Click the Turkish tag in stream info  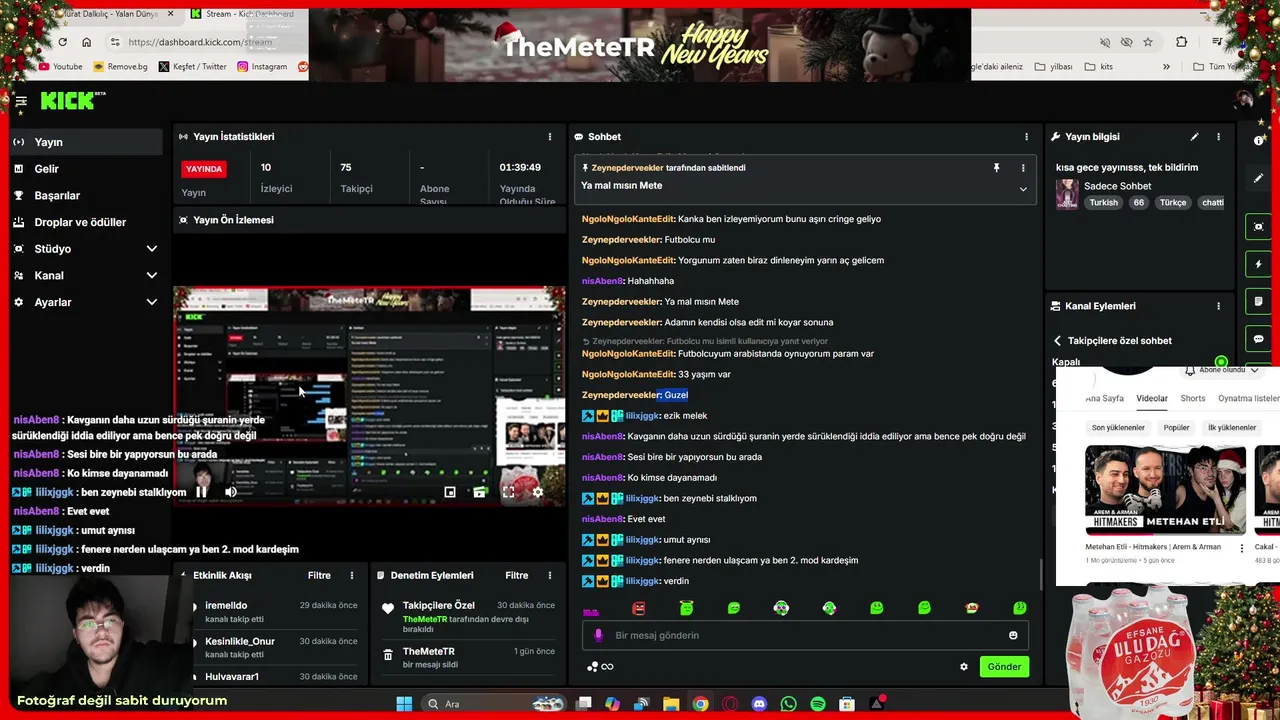(1104, 203)
